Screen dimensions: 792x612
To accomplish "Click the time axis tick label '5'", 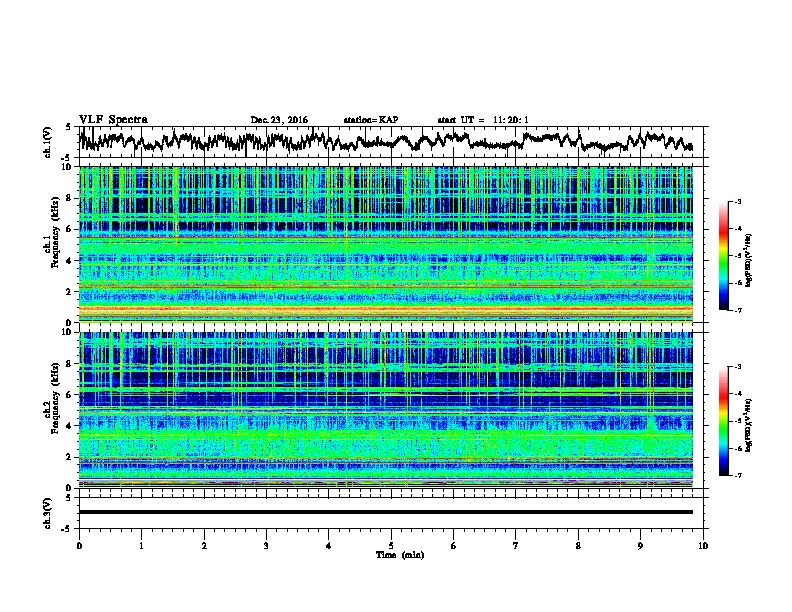I will [391, 545].
